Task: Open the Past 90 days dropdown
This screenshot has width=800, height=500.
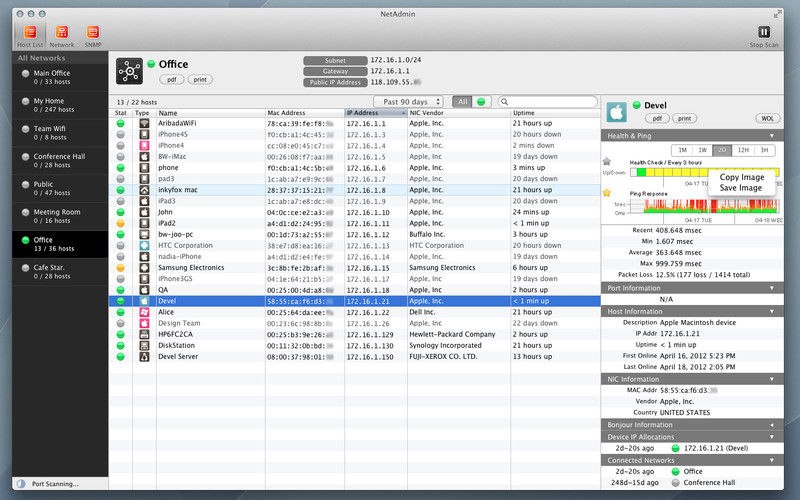Action: tap(408, 102)
